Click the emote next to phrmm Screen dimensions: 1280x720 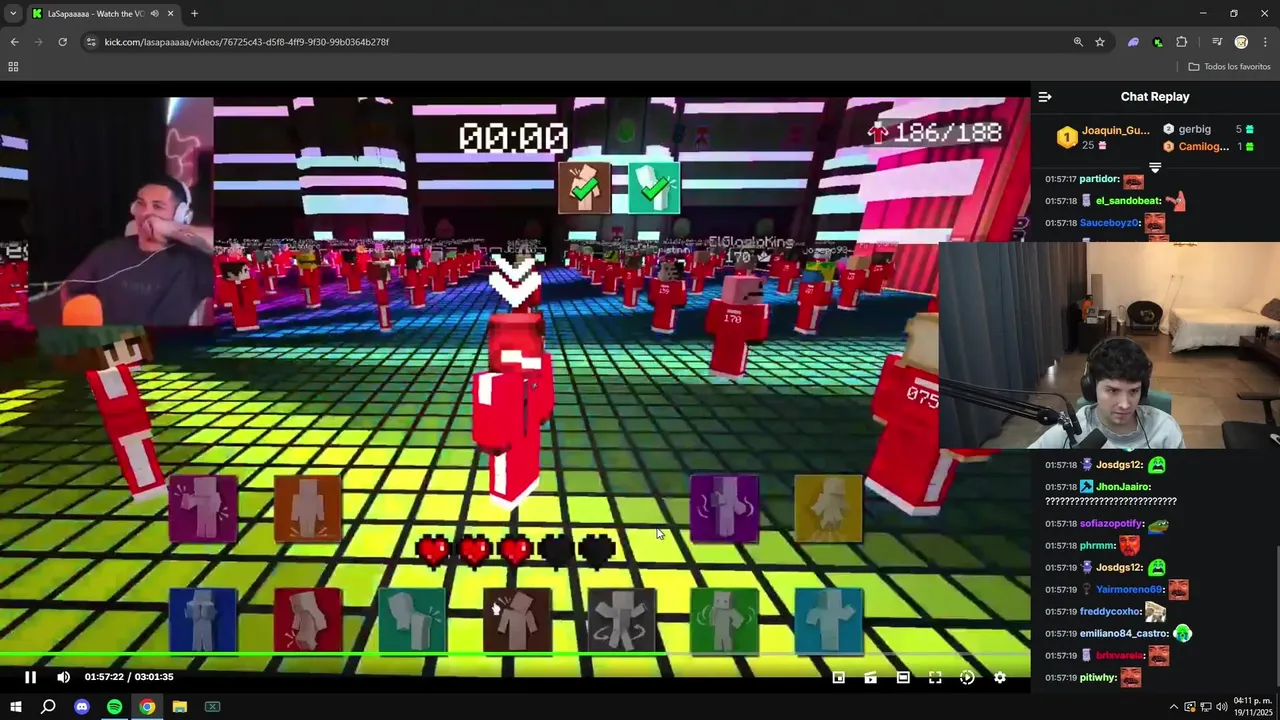pyautogui.click(x=1129, y=546)
